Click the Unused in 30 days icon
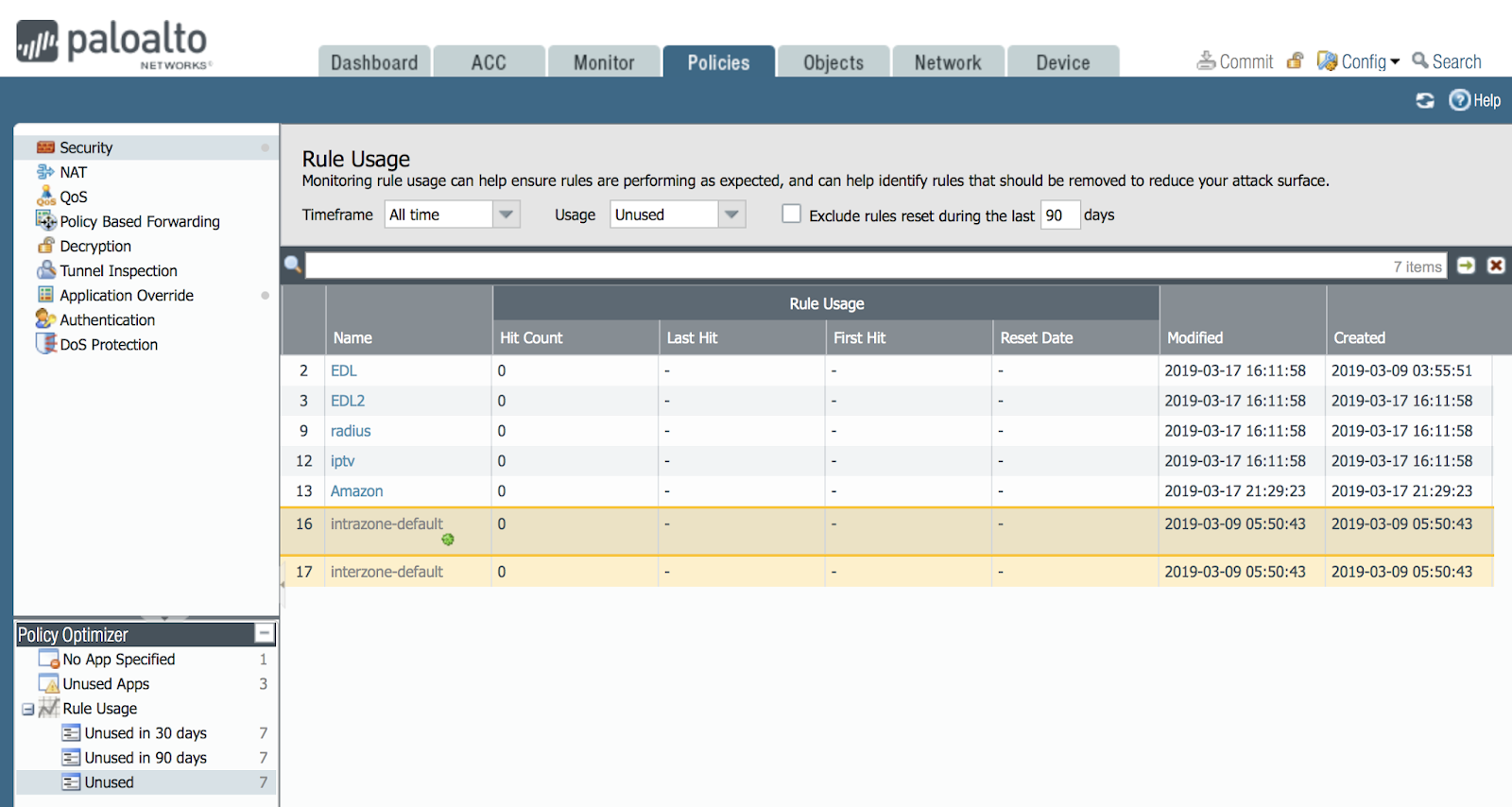Screen dimensions: 1512x807 (71, 732)
